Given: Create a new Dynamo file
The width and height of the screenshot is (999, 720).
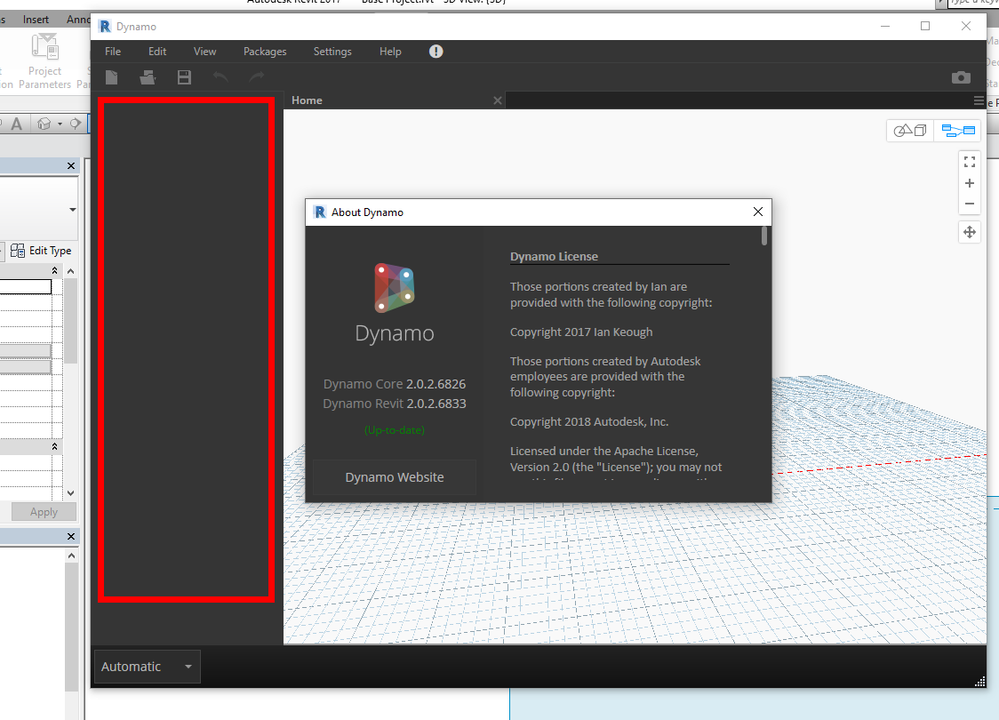Looking at the screenshot, I should pyautogui.click(x=111, y=78).
